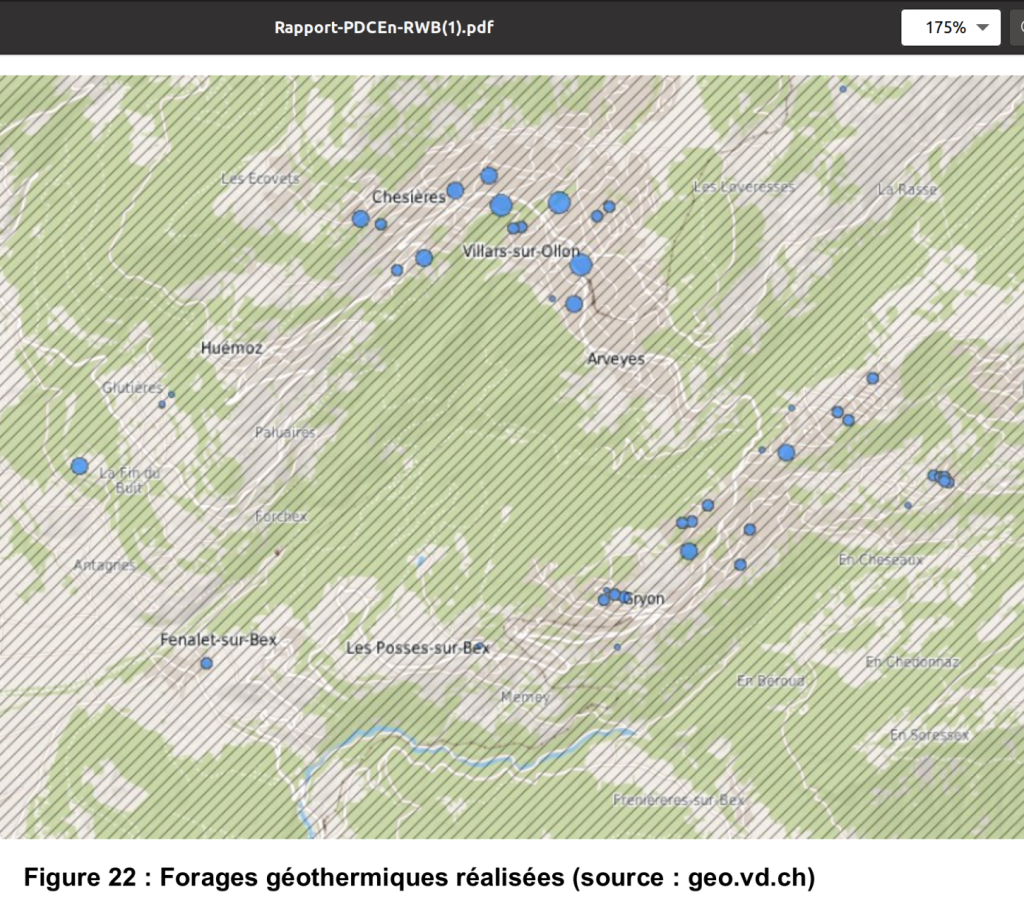Select the blue marker at Fenalet-sur-Bex

(x=206, y=663)
